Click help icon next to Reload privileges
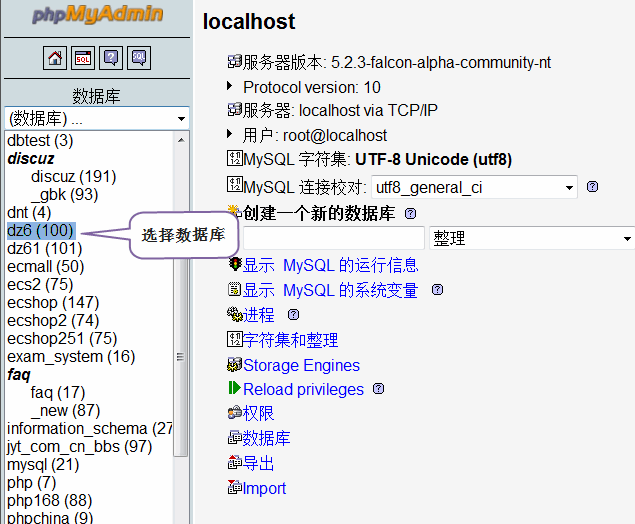 [x=378, y=389]
